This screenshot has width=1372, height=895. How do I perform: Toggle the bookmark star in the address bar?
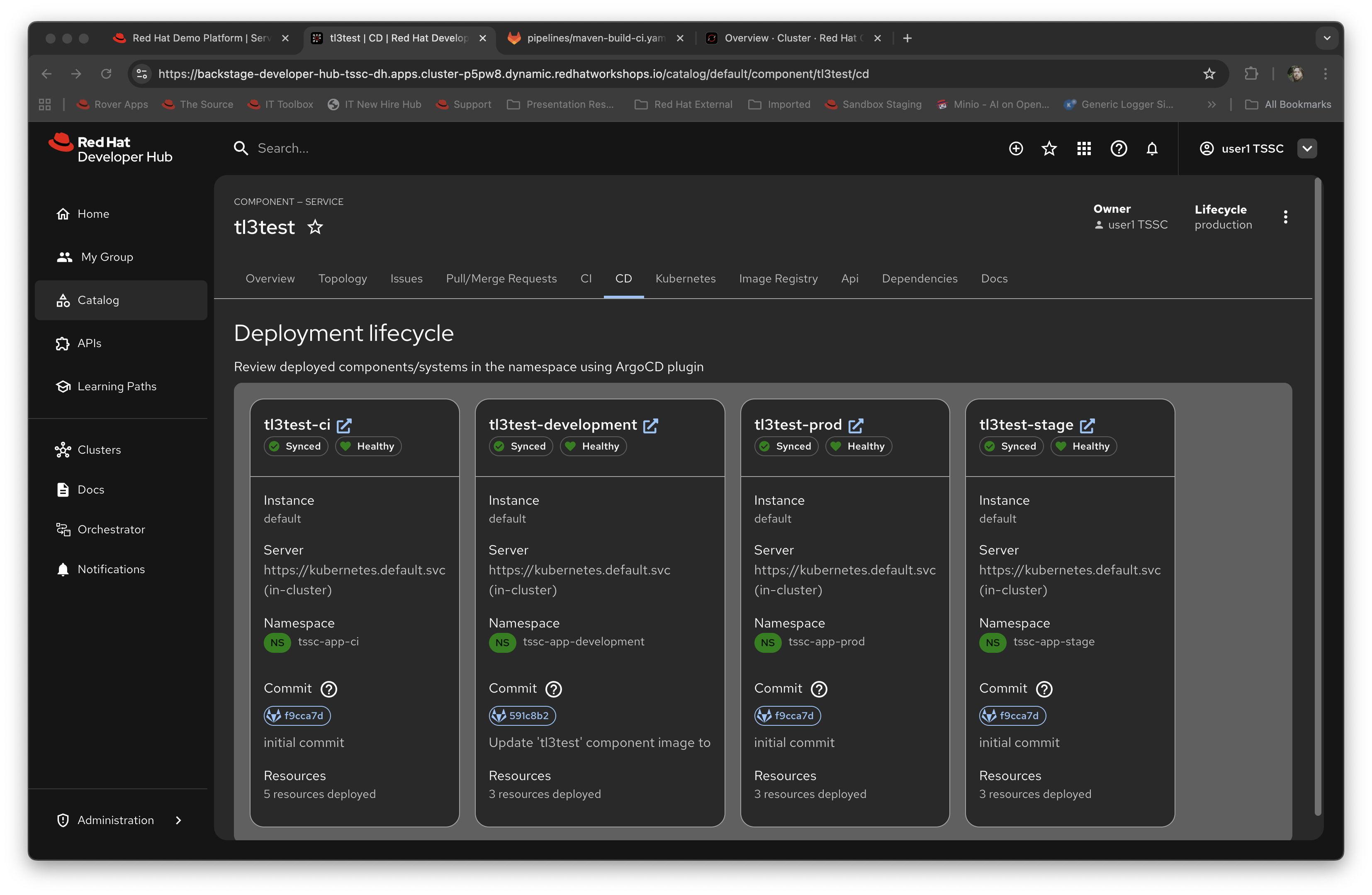pyautogui.click(x=1209, y=74)
